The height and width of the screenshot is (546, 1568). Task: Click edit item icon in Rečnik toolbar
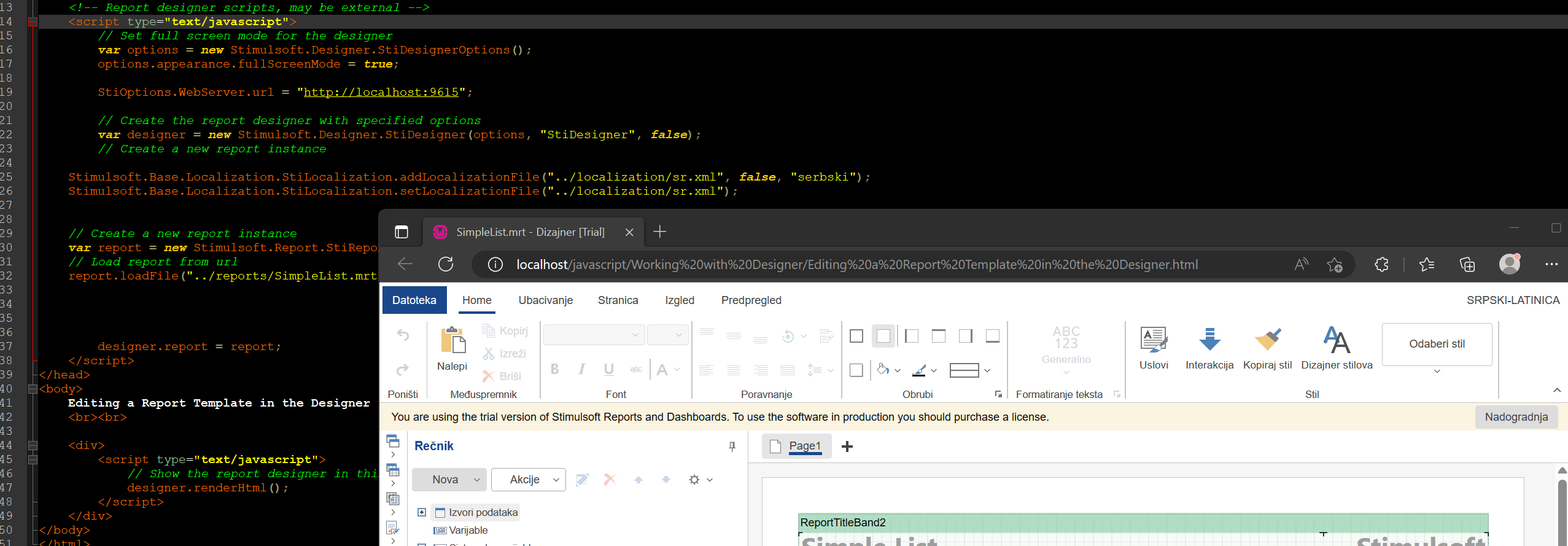(x=583, y=480)
